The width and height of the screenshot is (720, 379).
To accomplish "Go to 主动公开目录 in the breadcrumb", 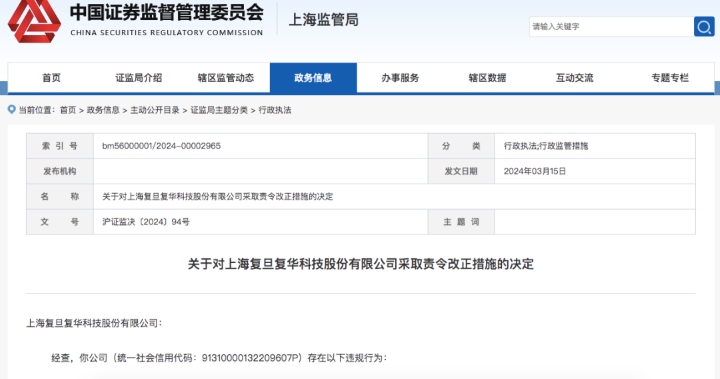I will click(155, 110).
